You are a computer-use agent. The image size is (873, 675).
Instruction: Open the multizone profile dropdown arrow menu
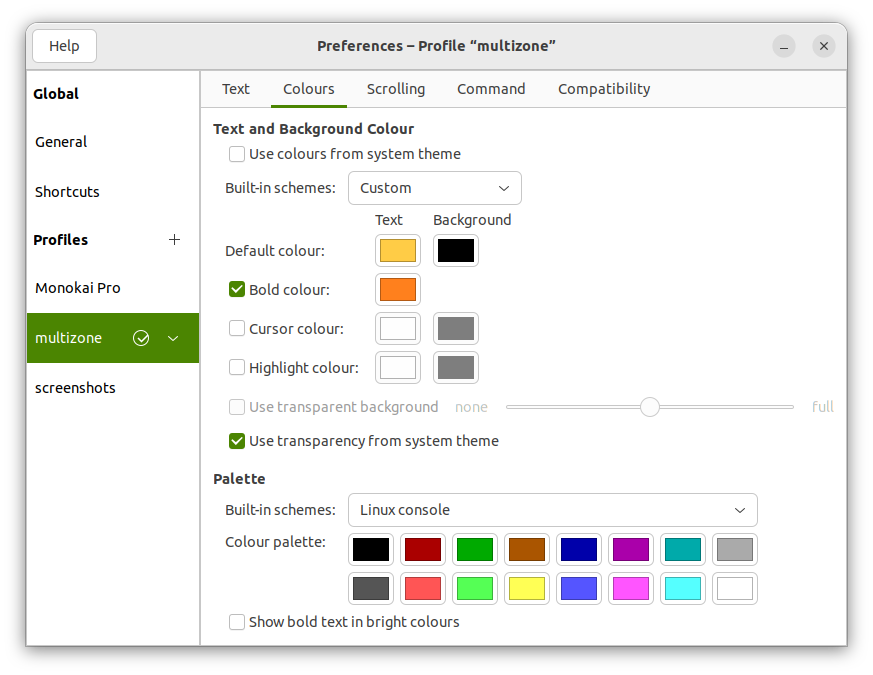coord(173,338)
